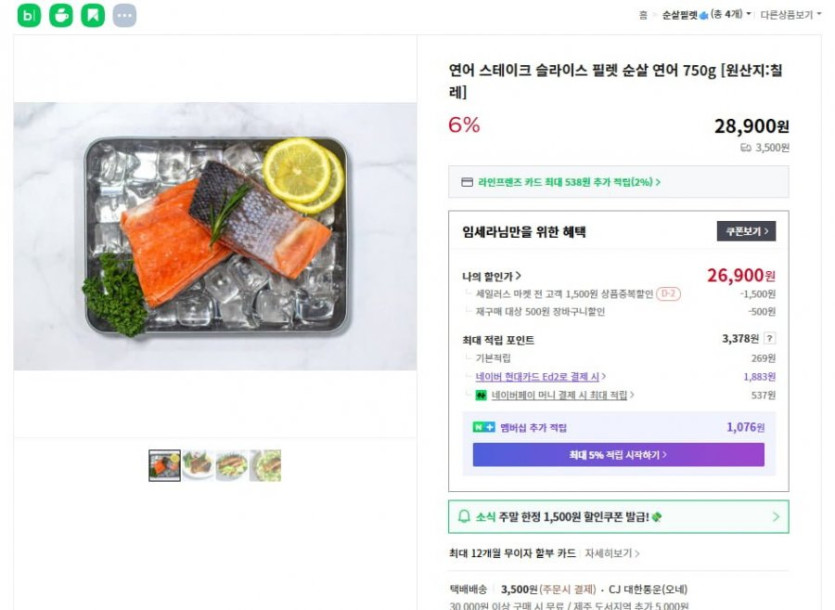Expand the 나의 할인가 details
Viewport: 835px width, 610px height.
coord(492,276)
